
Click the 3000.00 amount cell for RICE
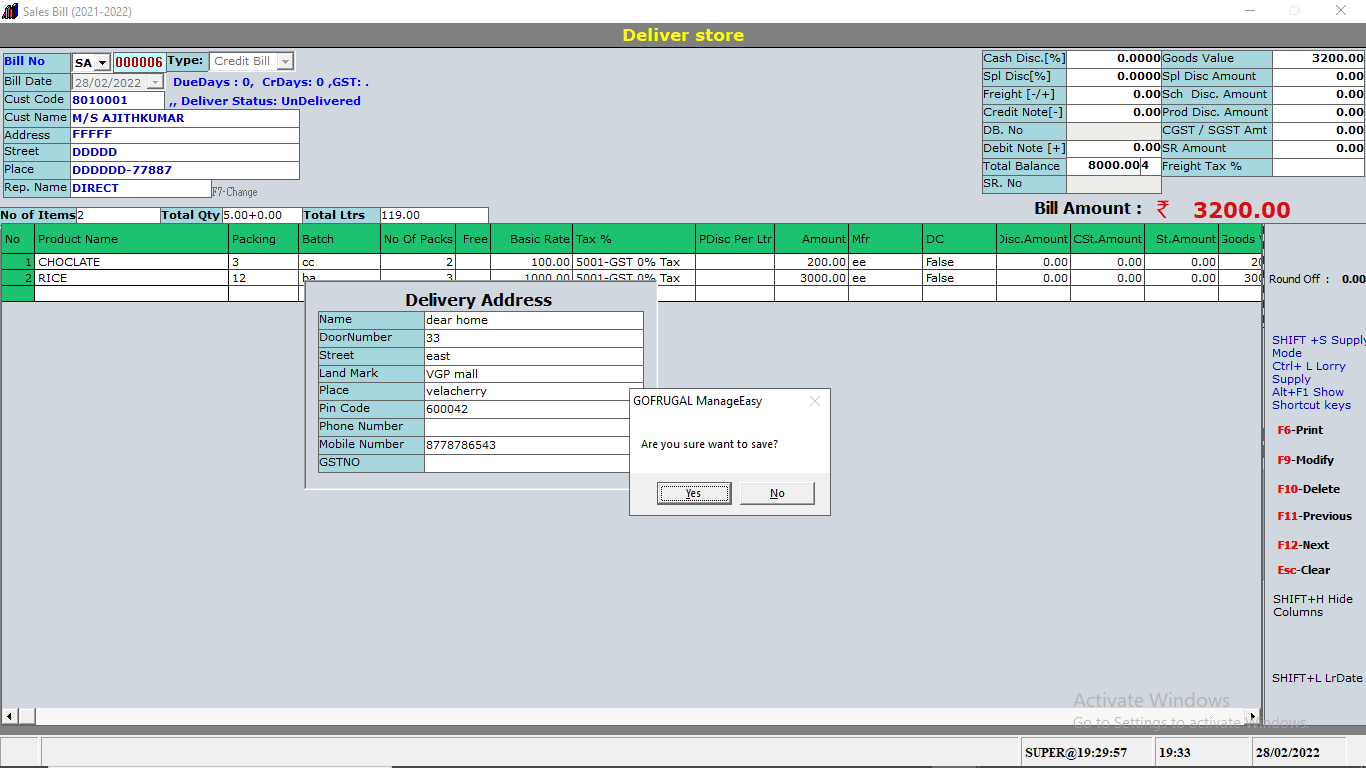point(811,278)
